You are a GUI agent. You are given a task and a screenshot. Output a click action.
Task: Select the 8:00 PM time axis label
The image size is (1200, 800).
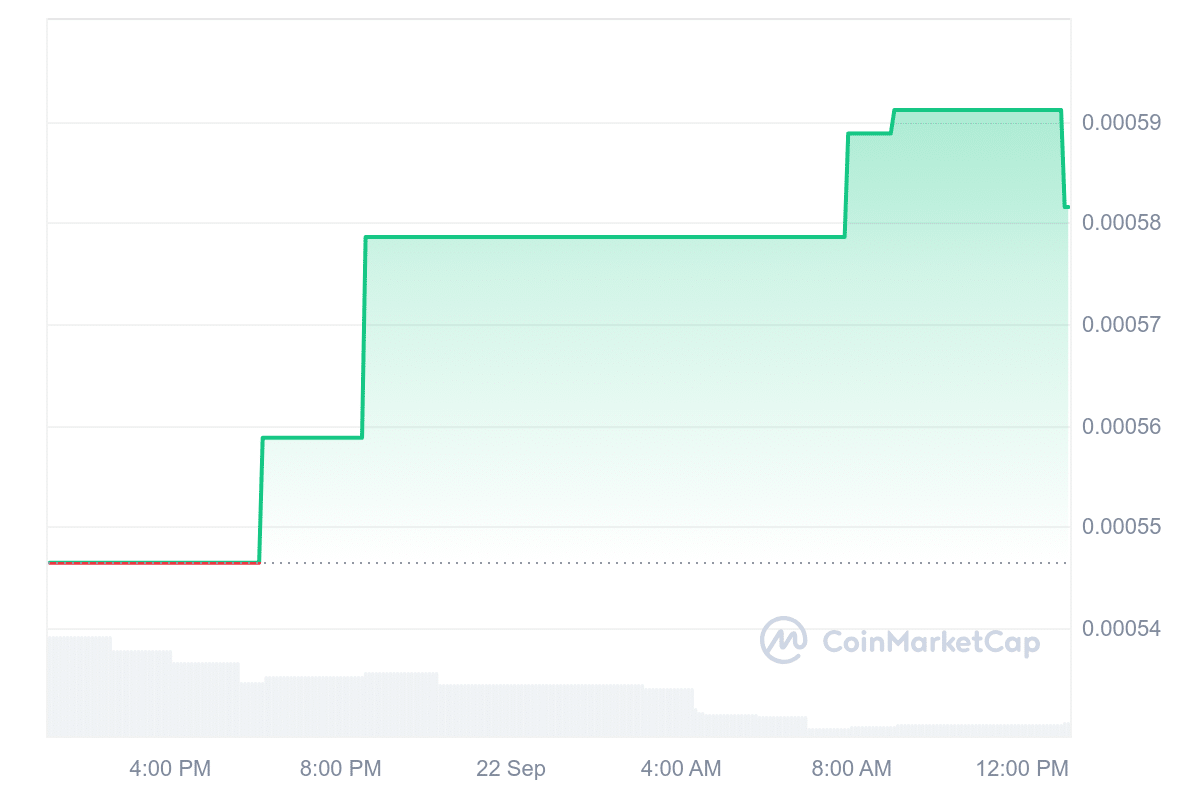[341, 769]
